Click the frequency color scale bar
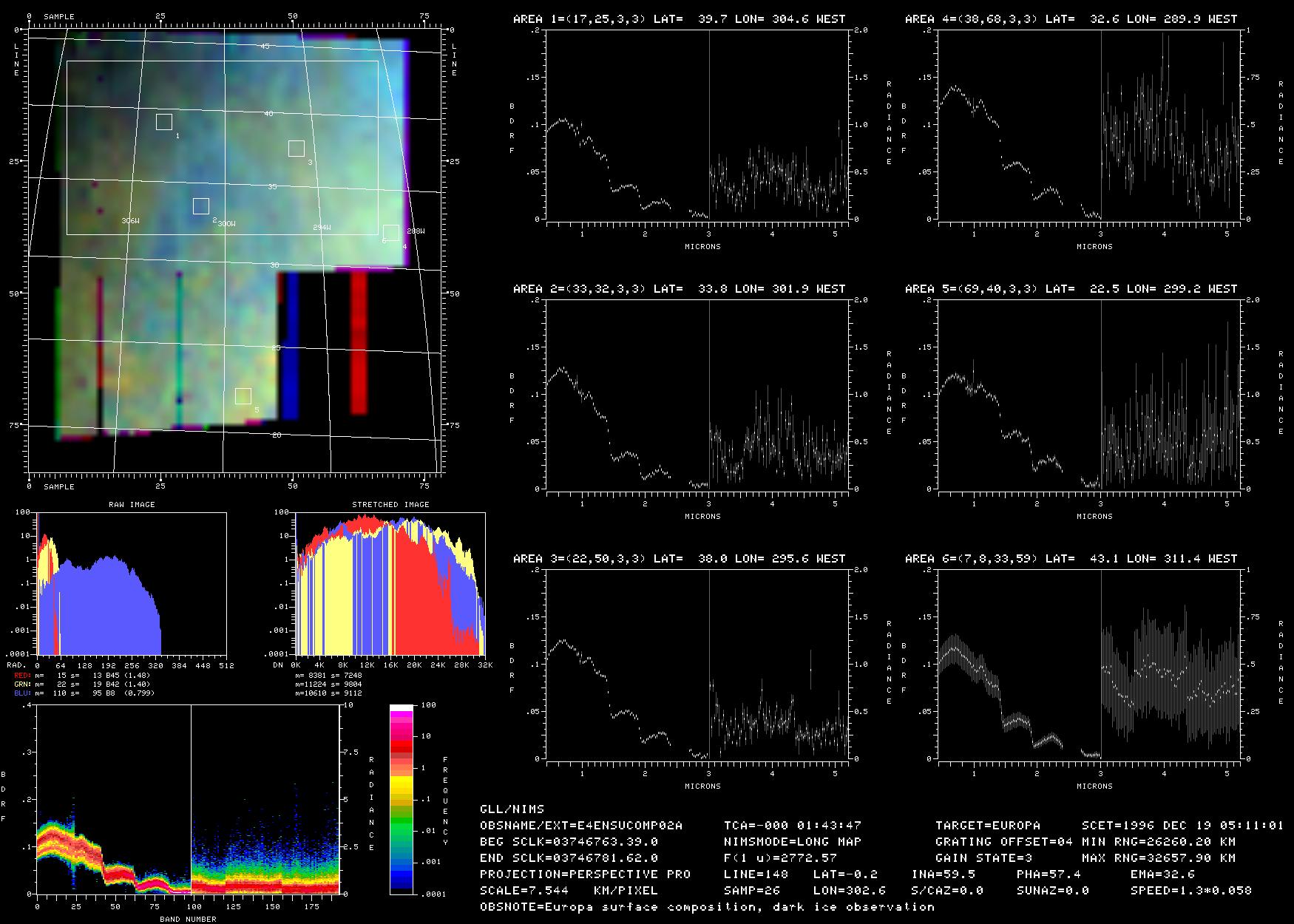Viewport: 1294px width, 924px height. pos(402,799)
